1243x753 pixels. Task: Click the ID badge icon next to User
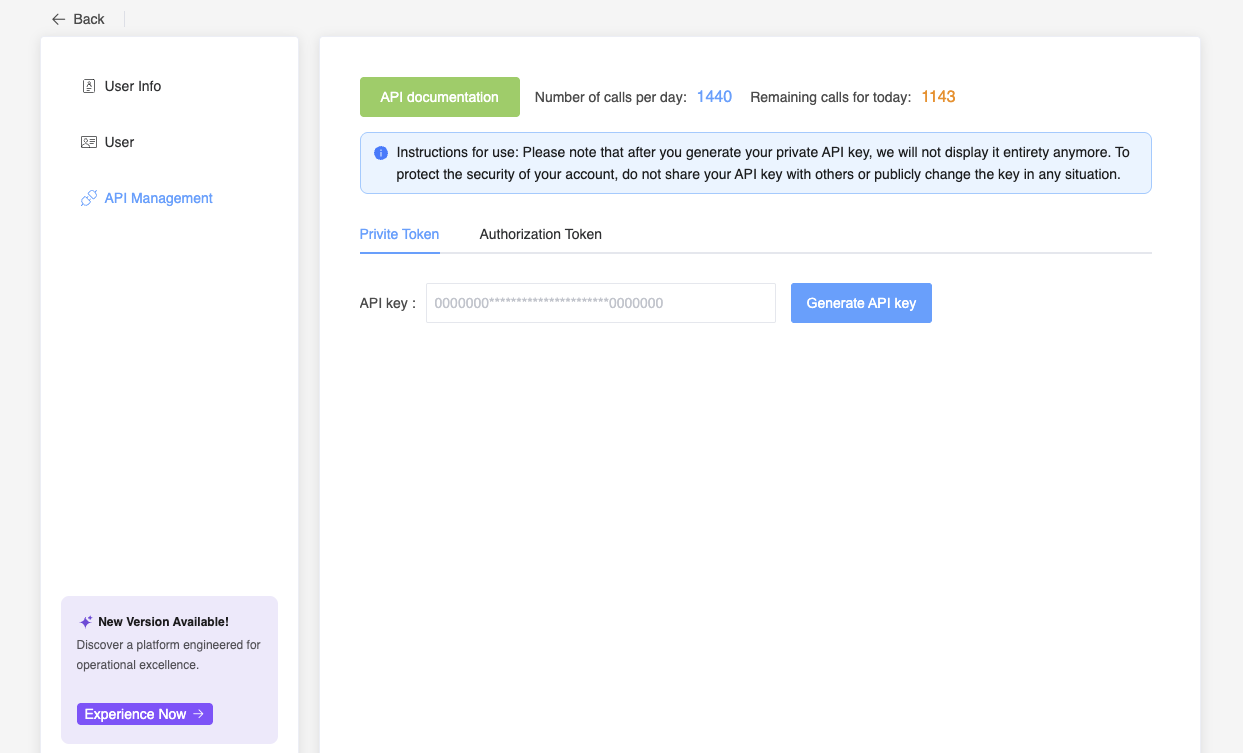88,142
